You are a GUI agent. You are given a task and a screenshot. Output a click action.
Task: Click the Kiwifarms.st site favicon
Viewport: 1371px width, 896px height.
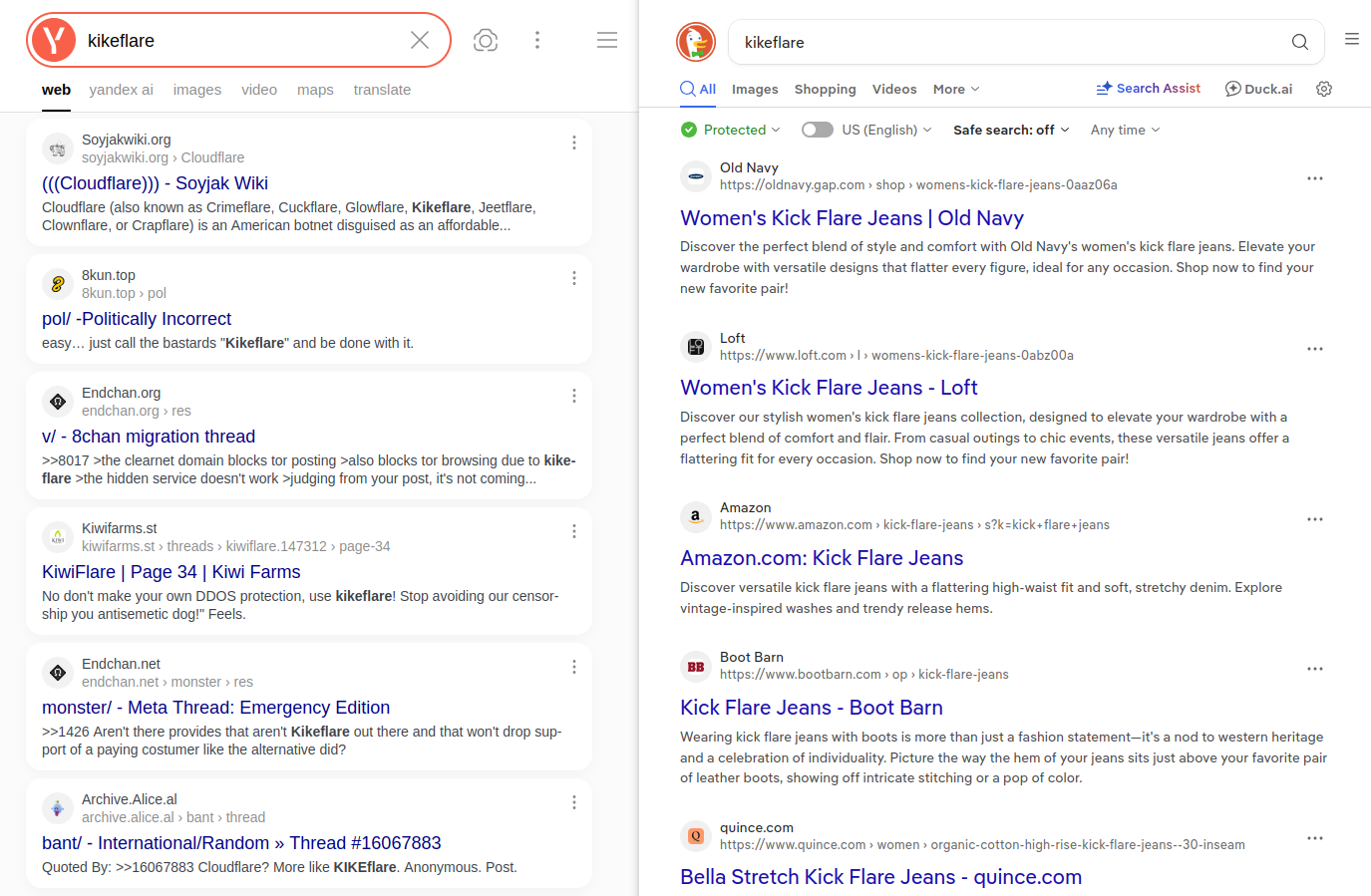[x=58, y=537]
